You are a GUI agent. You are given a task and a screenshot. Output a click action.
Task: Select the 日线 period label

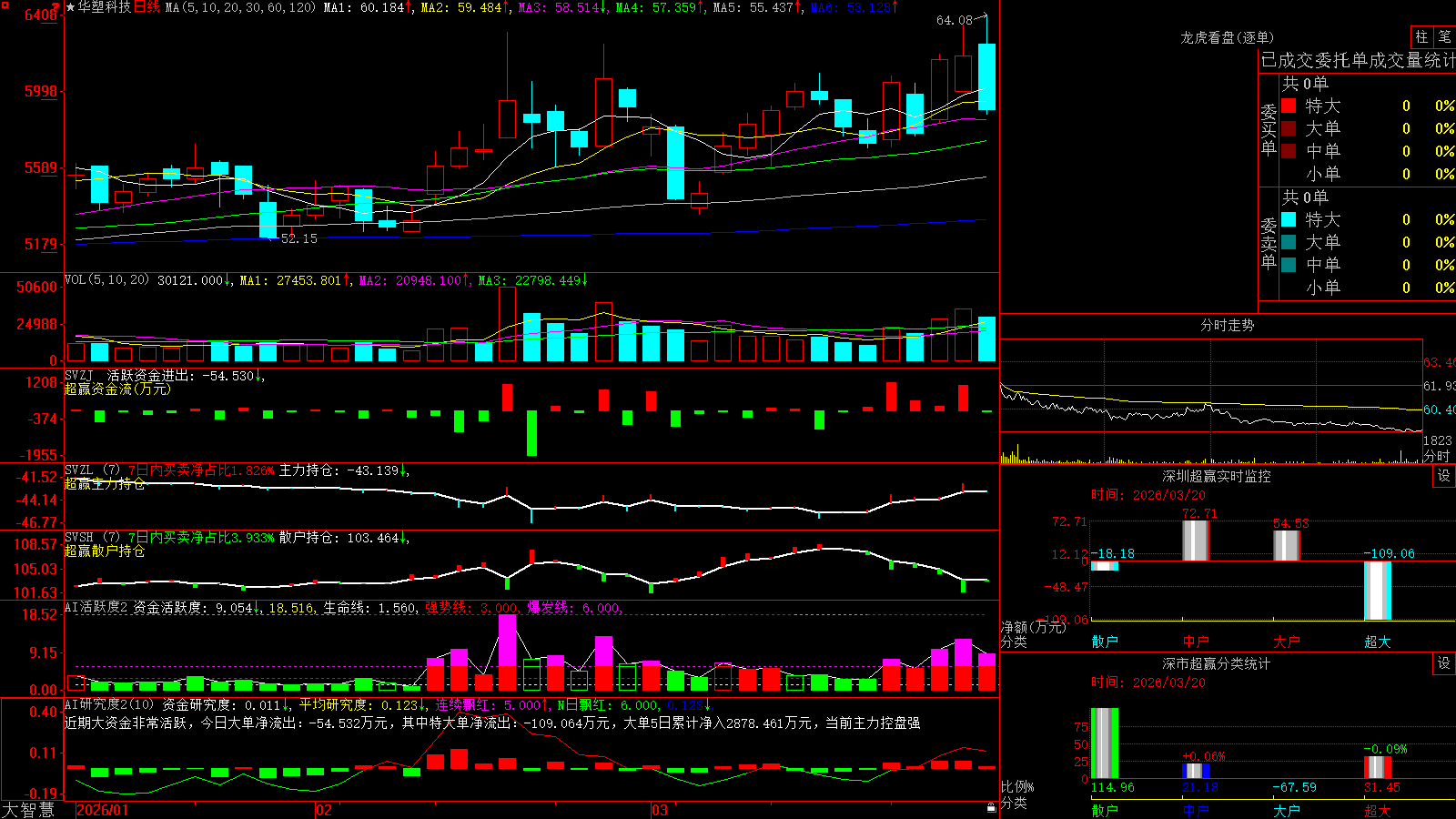pos(147,7)
